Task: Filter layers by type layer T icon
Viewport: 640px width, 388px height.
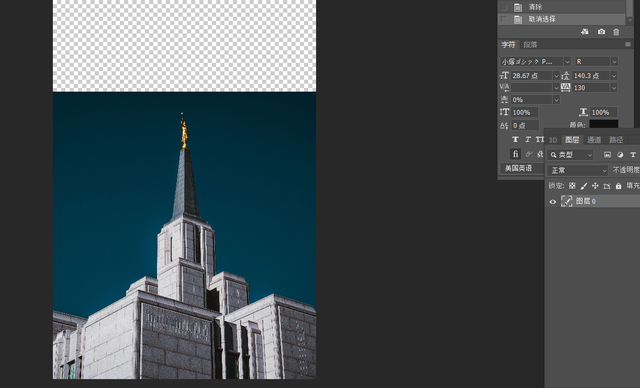Action: click(x=633, y=155)
